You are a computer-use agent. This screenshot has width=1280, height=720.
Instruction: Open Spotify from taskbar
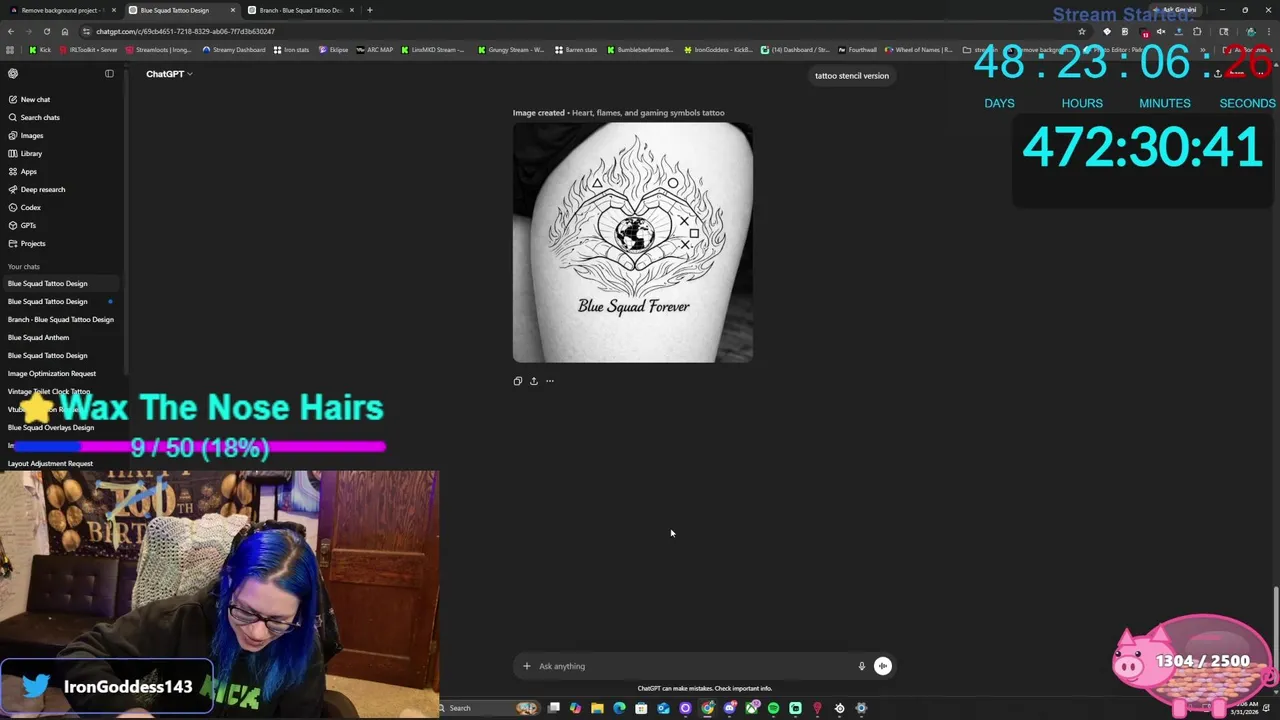pos(773,708)
